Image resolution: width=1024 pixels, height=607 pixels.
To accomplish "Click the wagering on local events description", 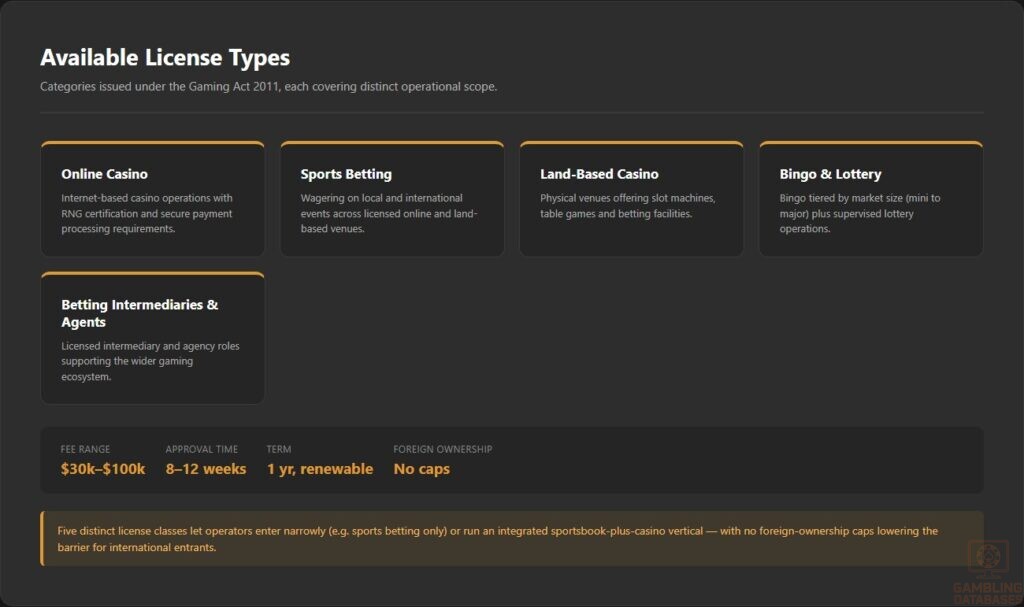I will click(x=389, y=213).
